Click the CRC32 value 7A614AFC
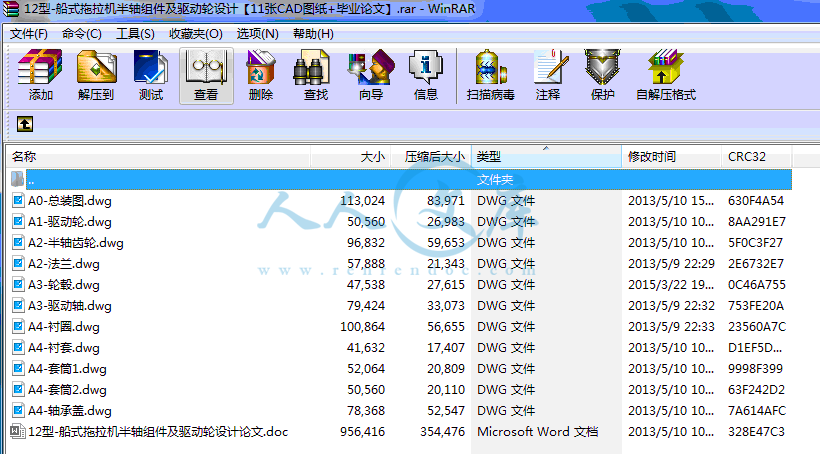The width and height of the screenshot is (820, 454). (757, 411)
